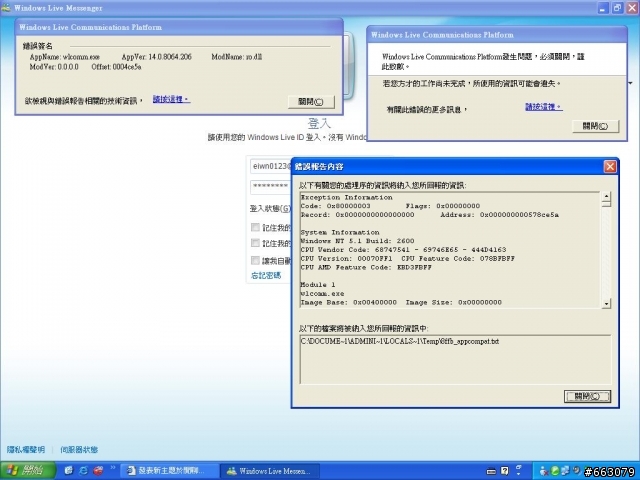Click 請按這裡 link in right error dialog

point(544,107)
